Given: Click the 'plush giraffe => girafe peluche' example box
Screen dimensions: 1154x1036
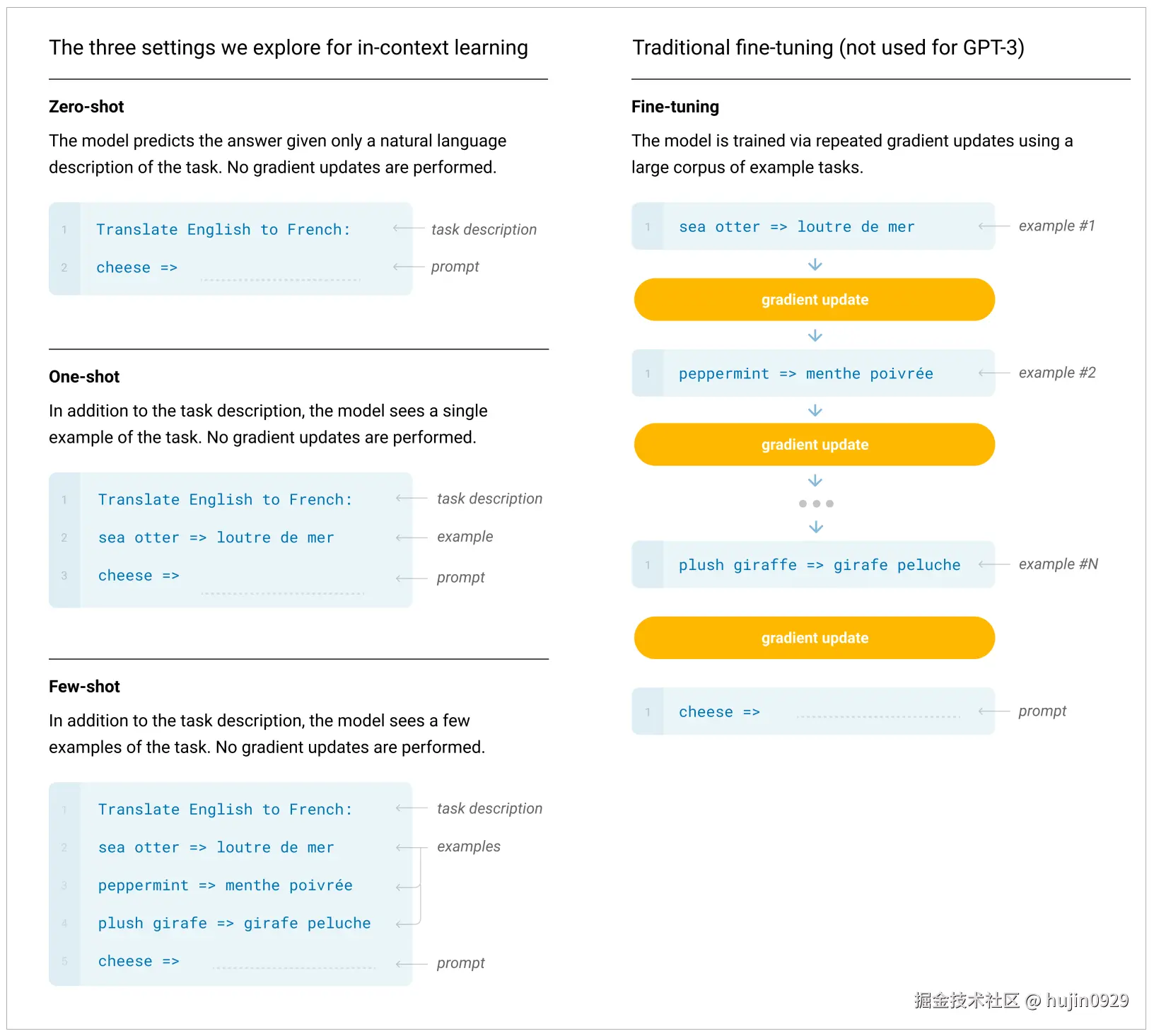Looking at the screenshot, I should pyautogui.click(x=813, y=564).
